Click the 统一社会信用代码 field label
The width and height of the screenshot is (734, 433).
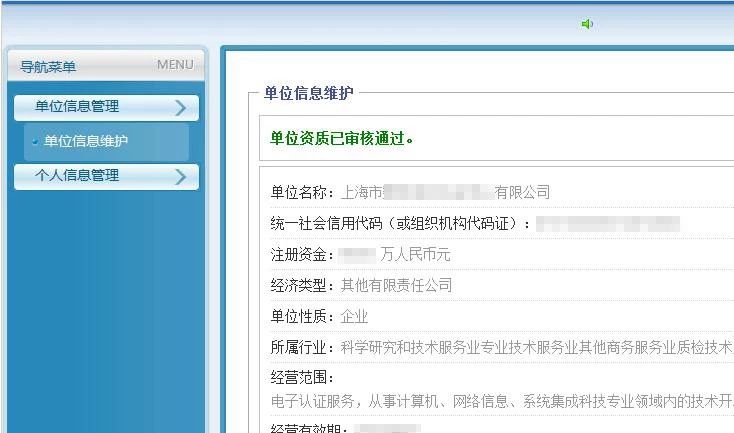(400, 223)
